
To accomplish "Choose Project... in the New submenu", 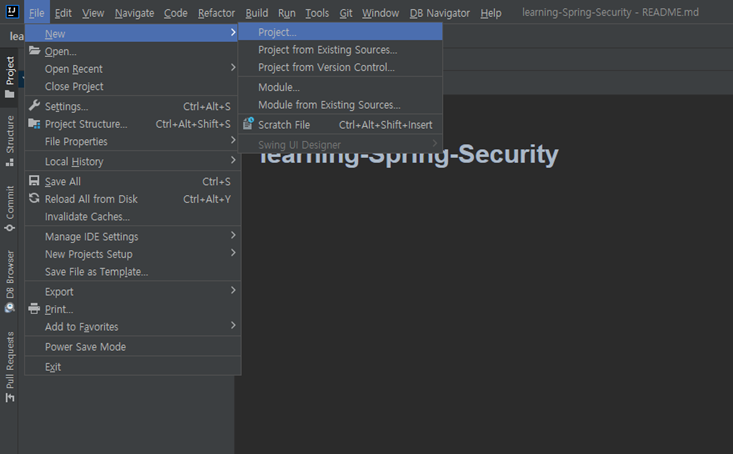I will click(340, 32).
